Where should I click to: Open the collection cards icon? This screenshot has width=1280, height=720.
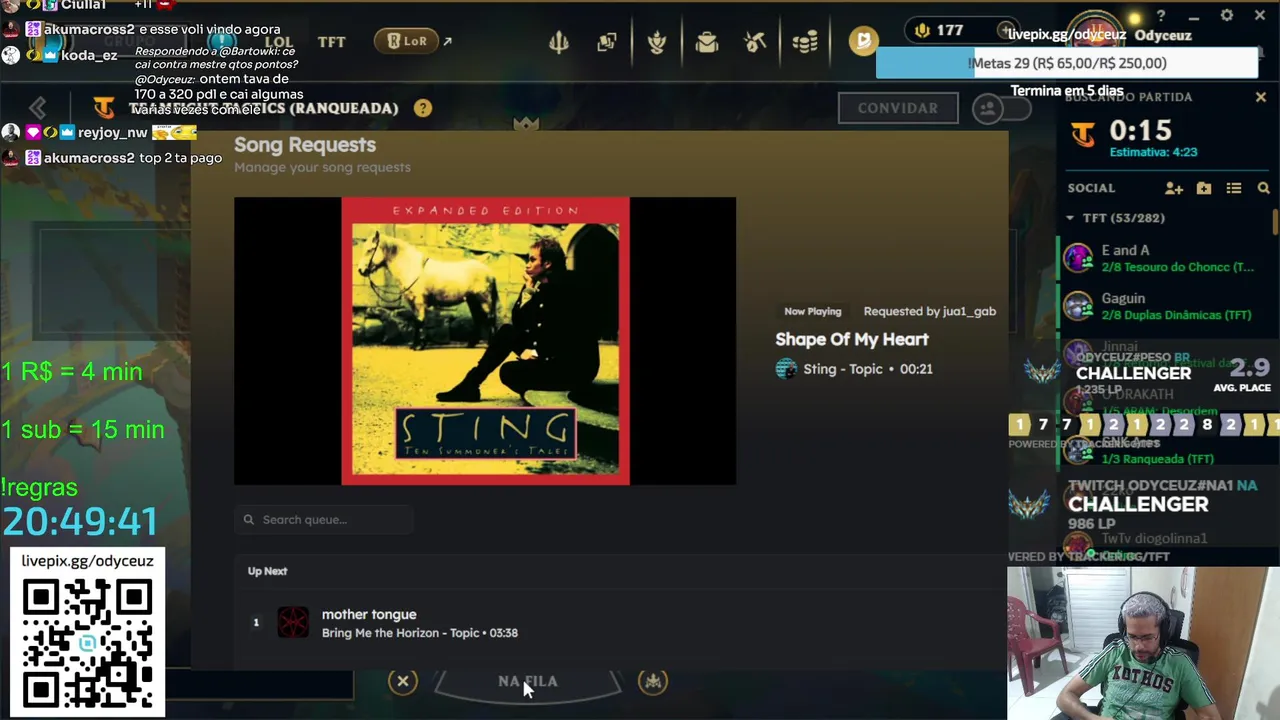point(607,42)
